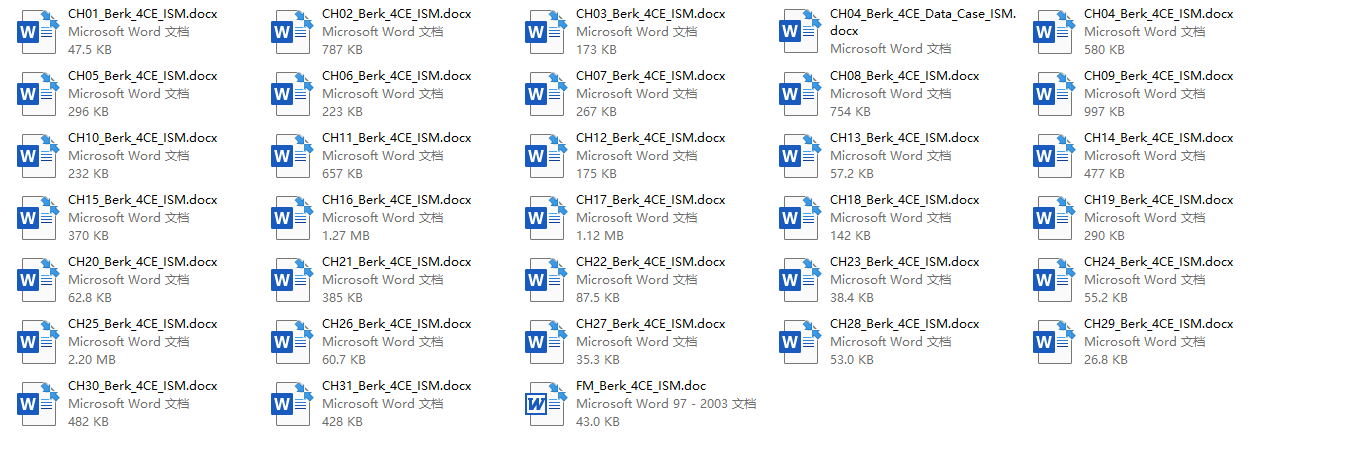
Task: Select the file name CH17_Berk_4CE_ISM.docx
Action: pyautogui.click(x=651, y=200)
